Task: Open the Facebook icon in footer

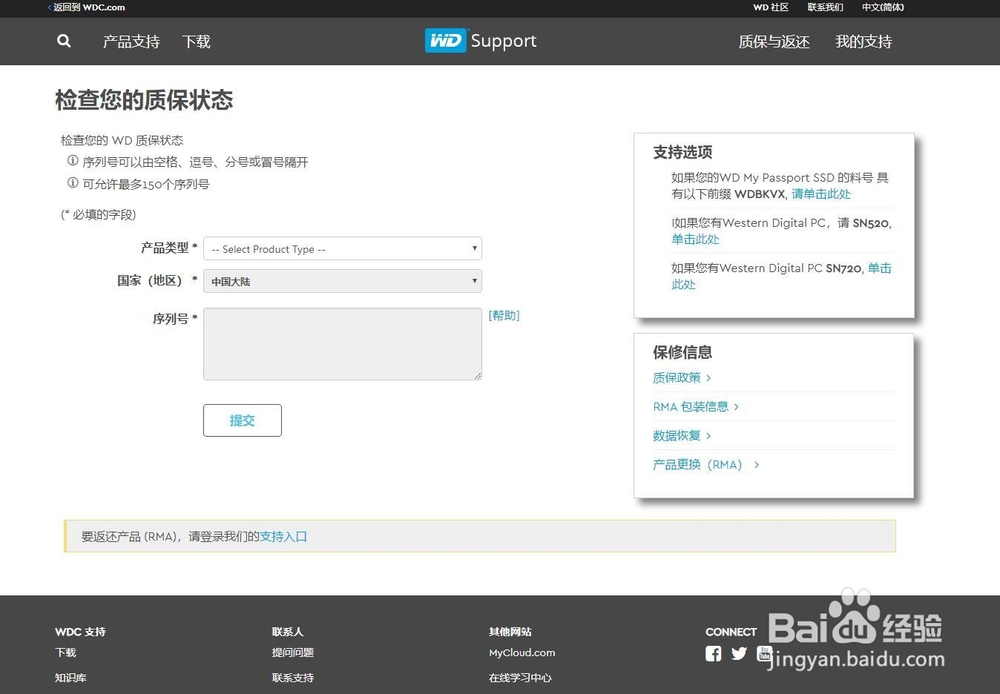Action: tap(714, 653)
